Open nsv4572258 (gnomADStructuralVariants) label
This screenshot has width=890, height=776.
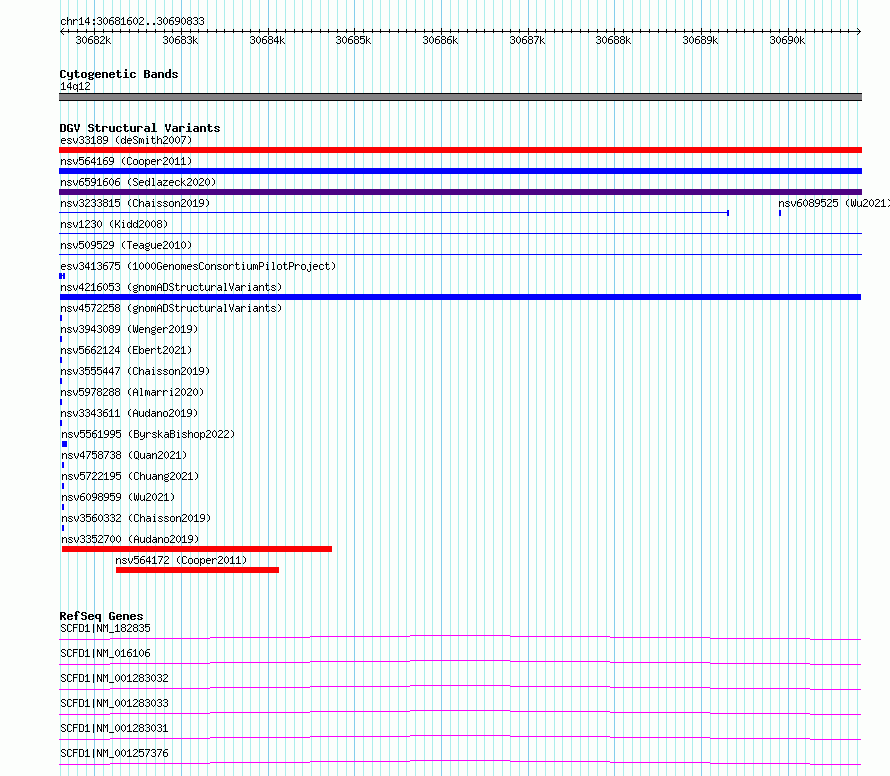[x=171, y=308]
